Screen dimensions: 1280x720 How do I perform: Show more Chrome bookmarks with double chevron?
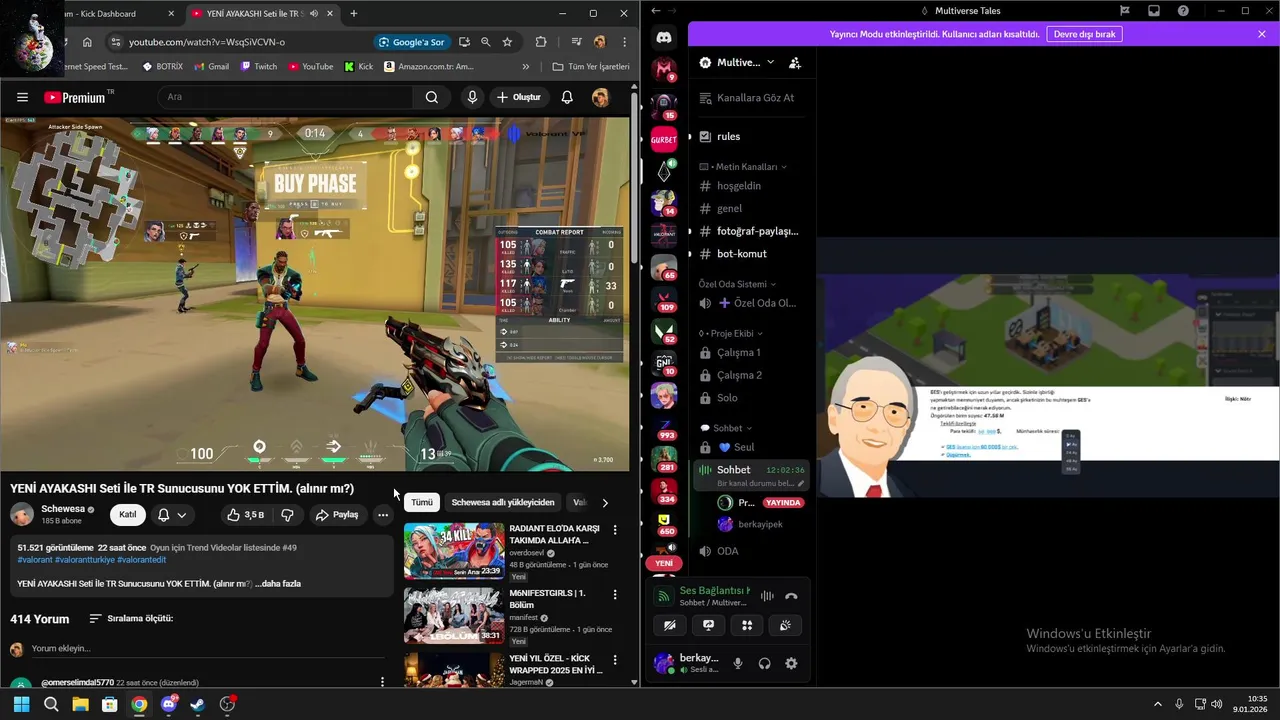pyautogui.click(x=526, y=67)
